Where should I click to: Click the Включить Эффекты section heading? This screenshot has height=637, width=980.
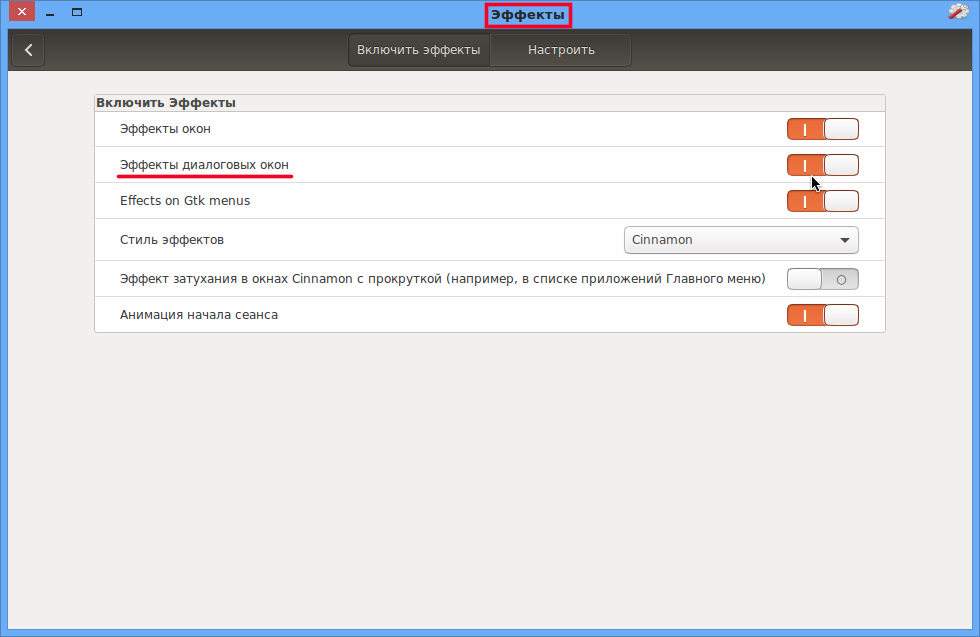166,103
